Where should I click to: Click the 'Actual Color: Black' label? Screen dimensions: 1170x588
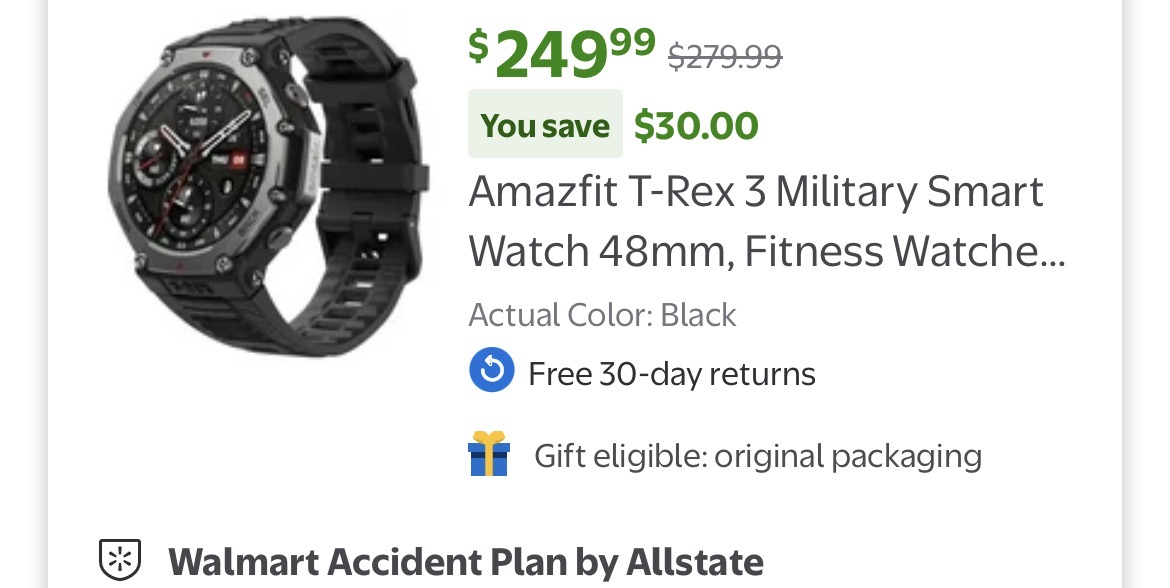tap(602, 315)
